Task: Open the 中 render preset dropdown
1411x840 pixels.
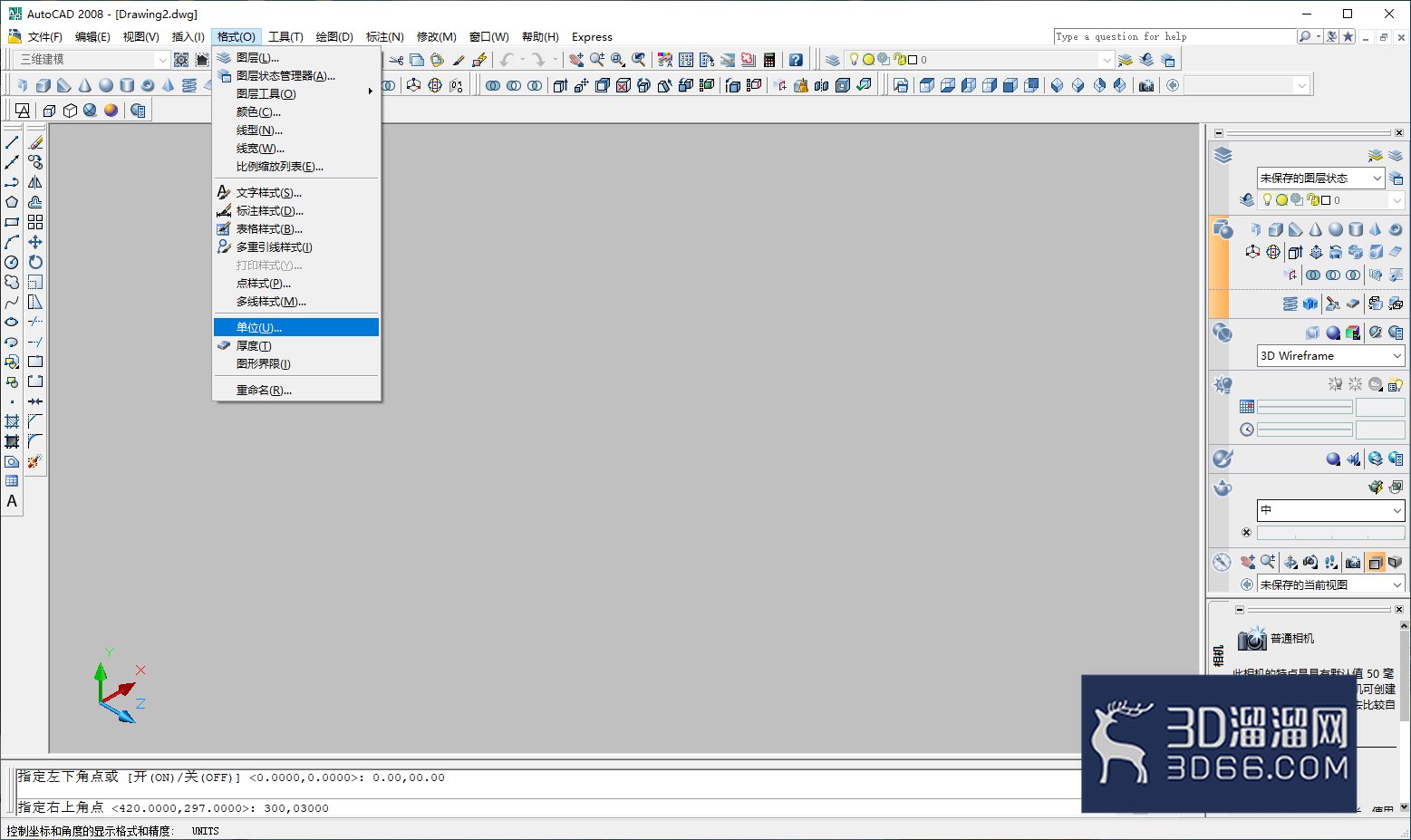Action: (1330, 510)
